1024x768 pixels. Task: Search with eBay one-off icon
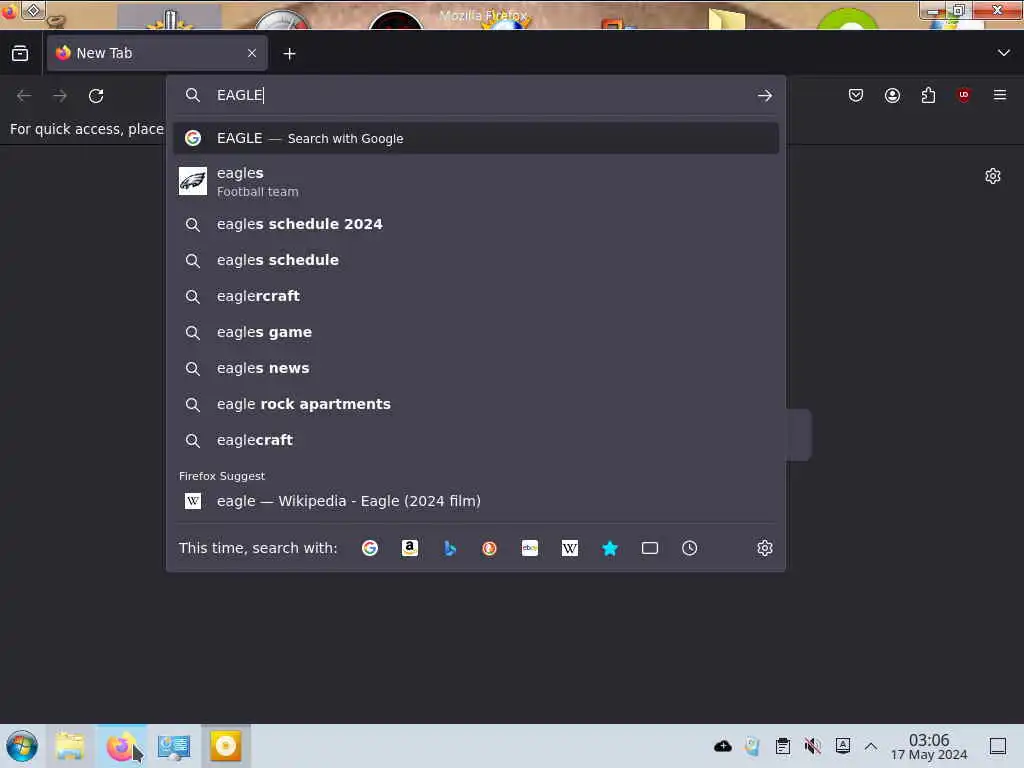[530, 548]
